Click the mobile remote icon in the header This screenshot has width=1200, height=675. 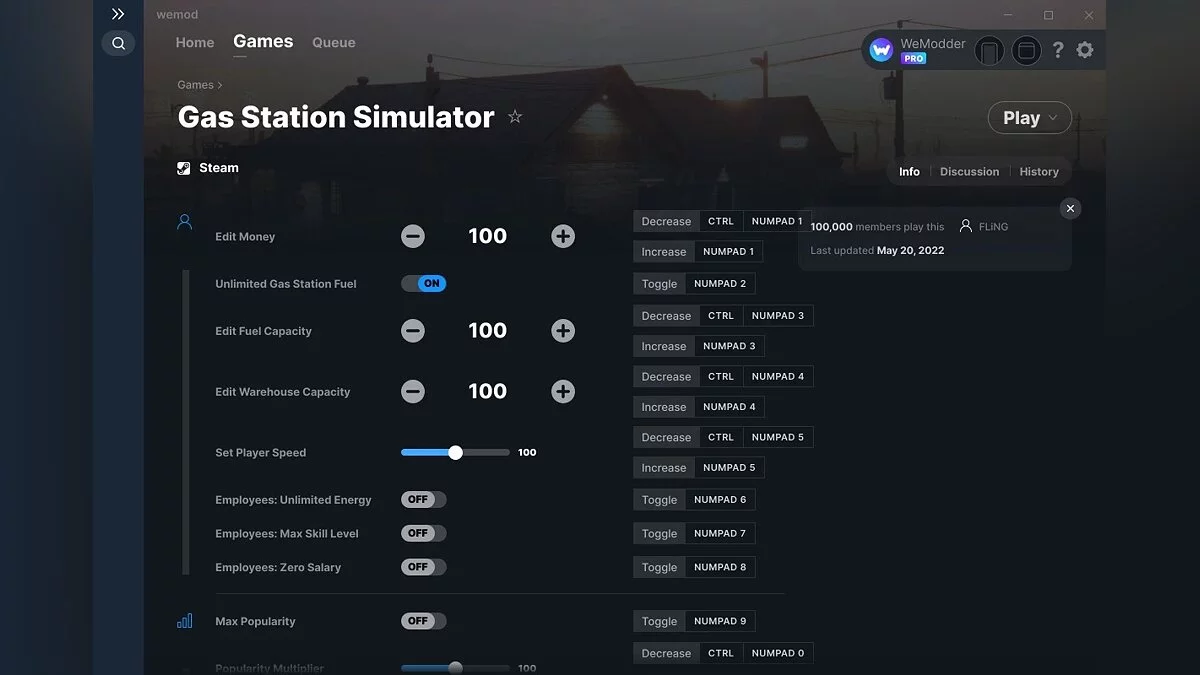pyautogui.click(x=989, y=49)
